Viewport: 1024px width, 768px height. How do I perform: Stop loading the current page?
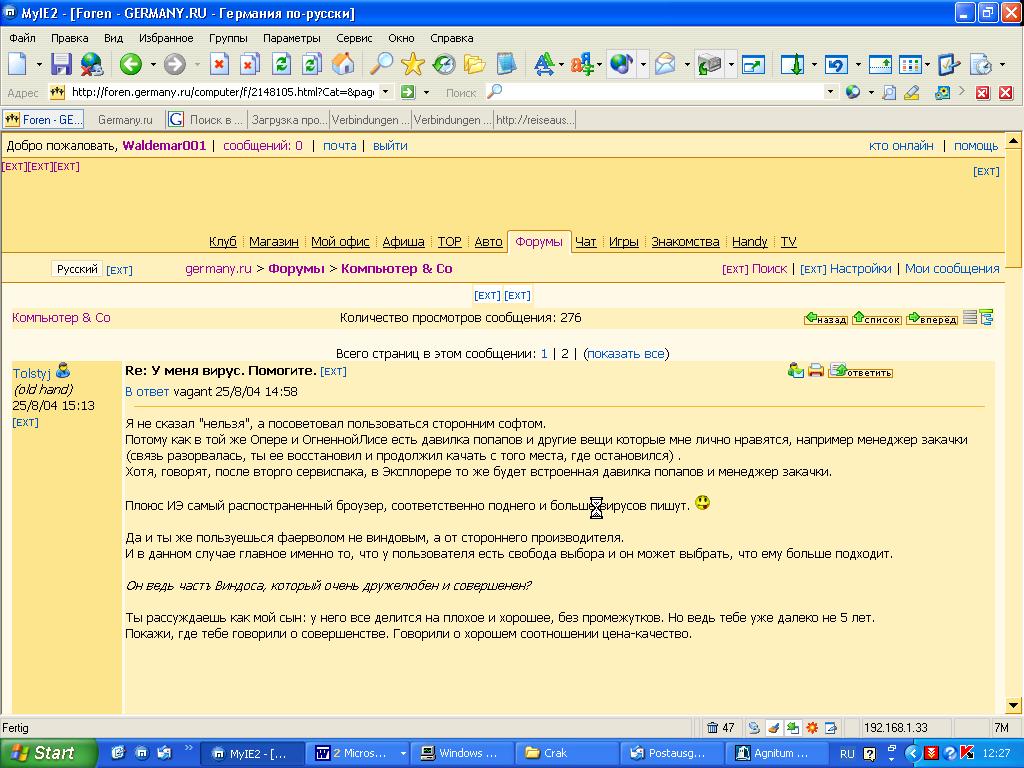click(219, 64)
